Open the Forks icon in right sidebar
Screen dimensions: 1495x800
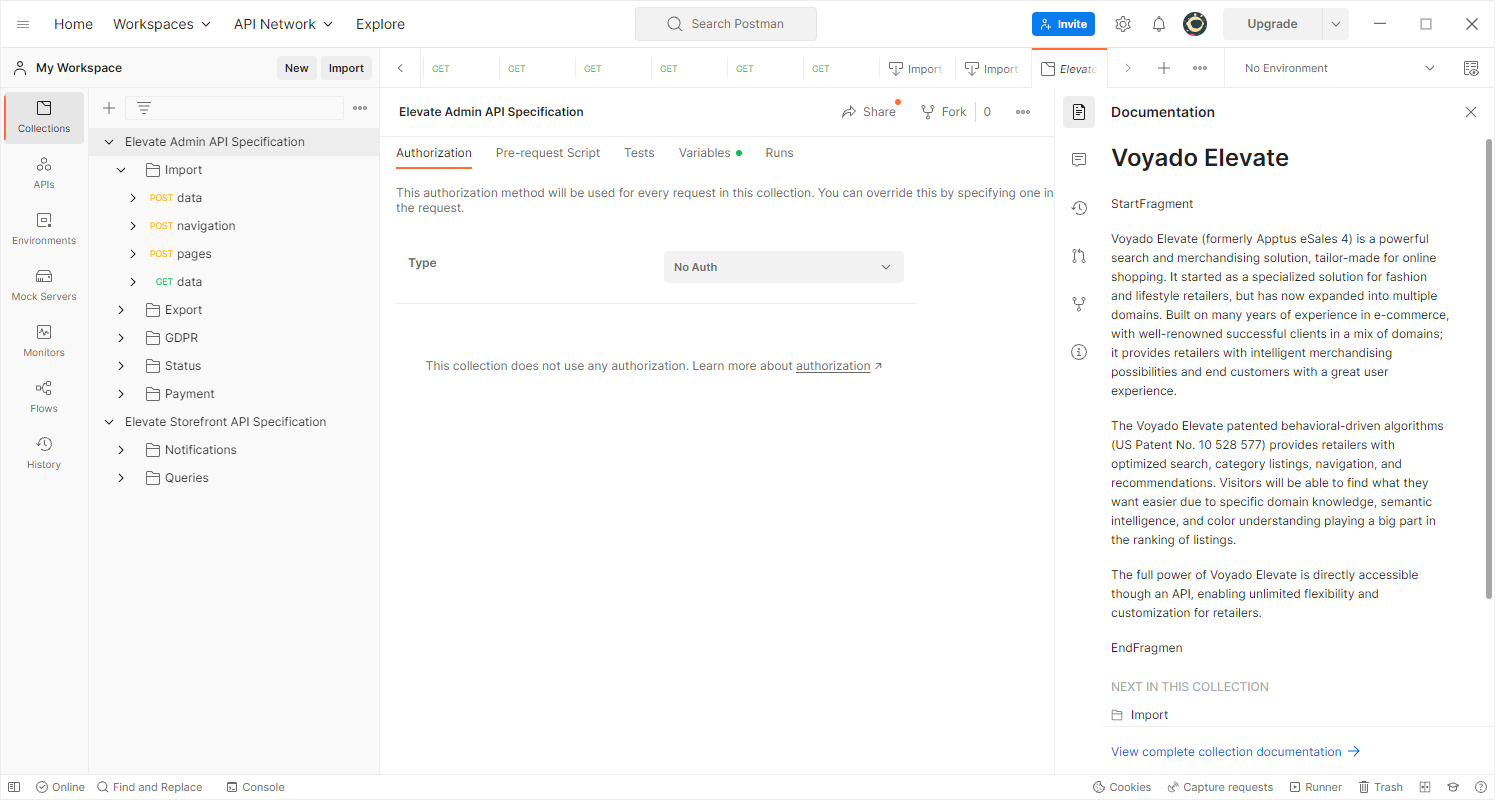[x=1079, y=304]
